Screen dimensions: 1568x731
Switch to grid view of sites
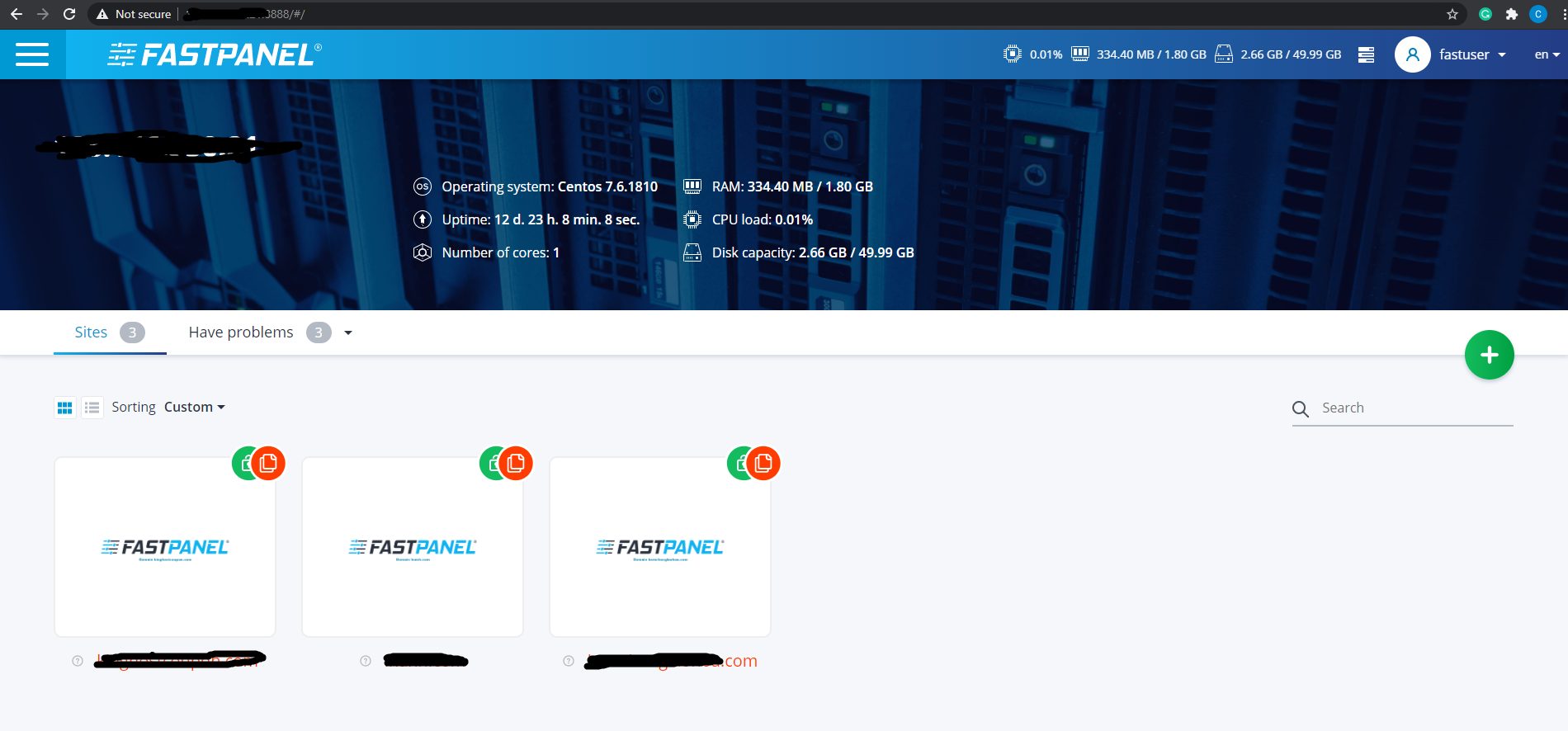pyautogui.click(x=65, y=408)
